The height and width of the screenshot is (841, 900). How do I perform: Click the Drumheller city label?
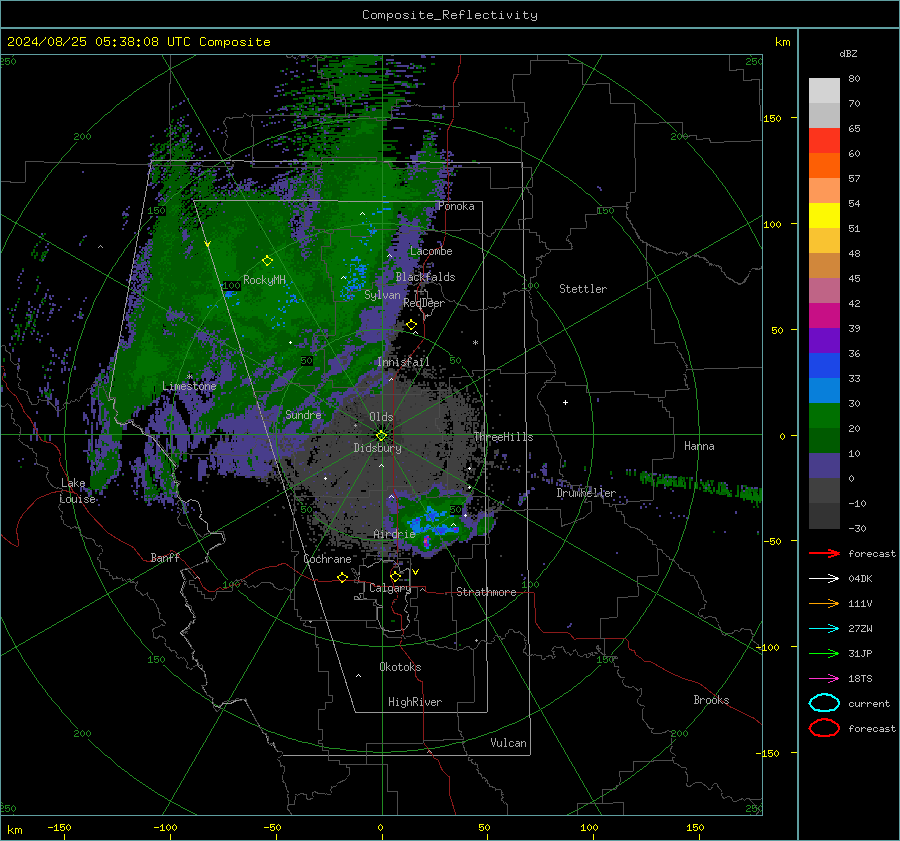click(x=585, y=493)
